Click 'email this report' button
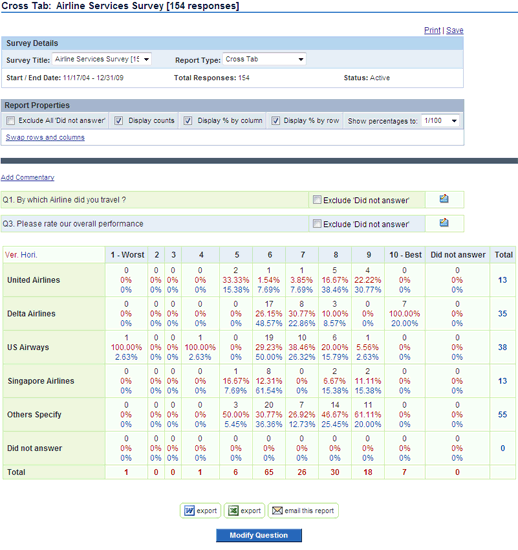 tap(303, 511)
